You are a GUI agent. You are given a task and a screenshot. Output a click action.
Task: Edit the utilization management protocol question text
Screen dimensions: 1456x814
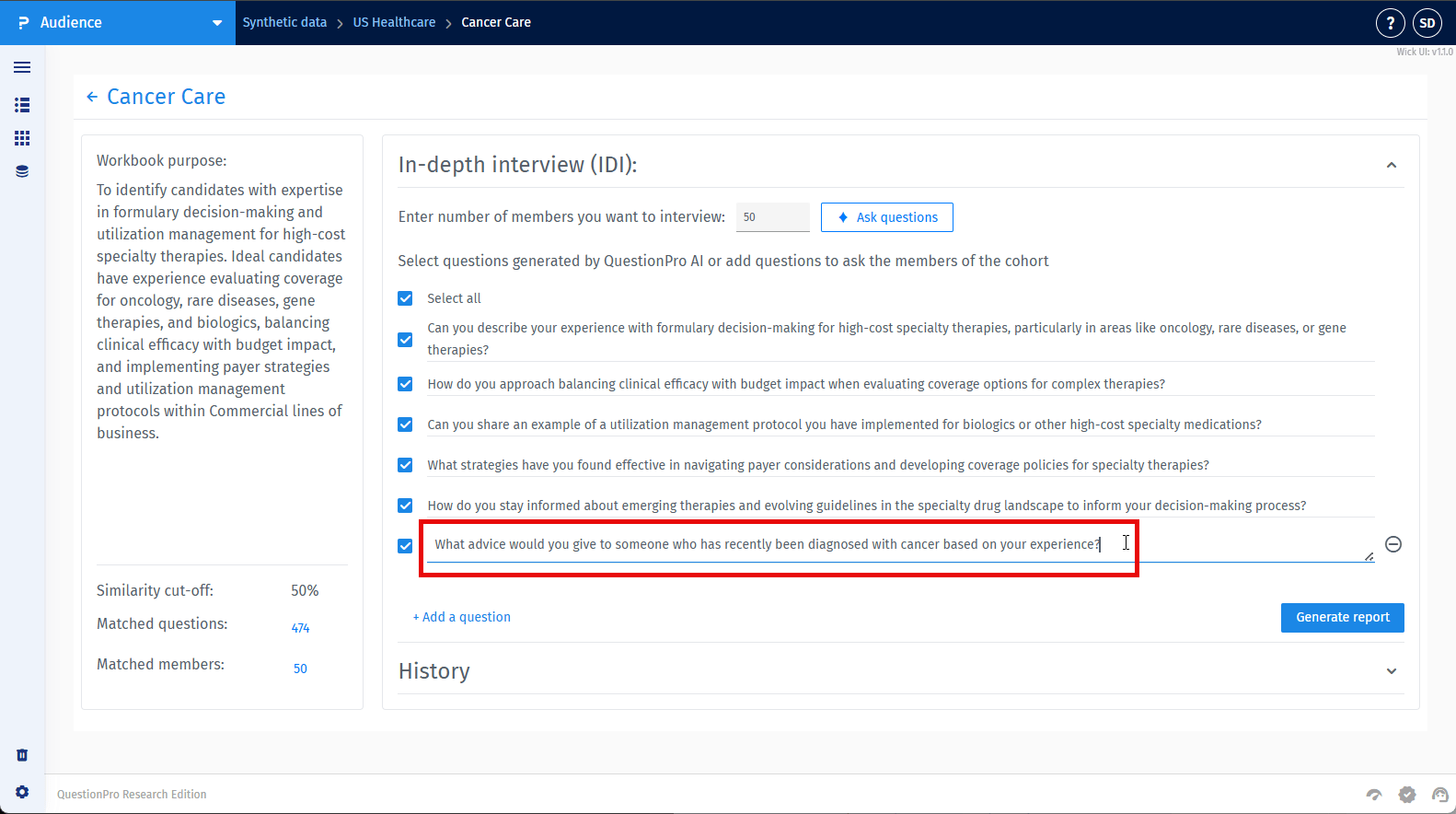[x=900, y=424]
